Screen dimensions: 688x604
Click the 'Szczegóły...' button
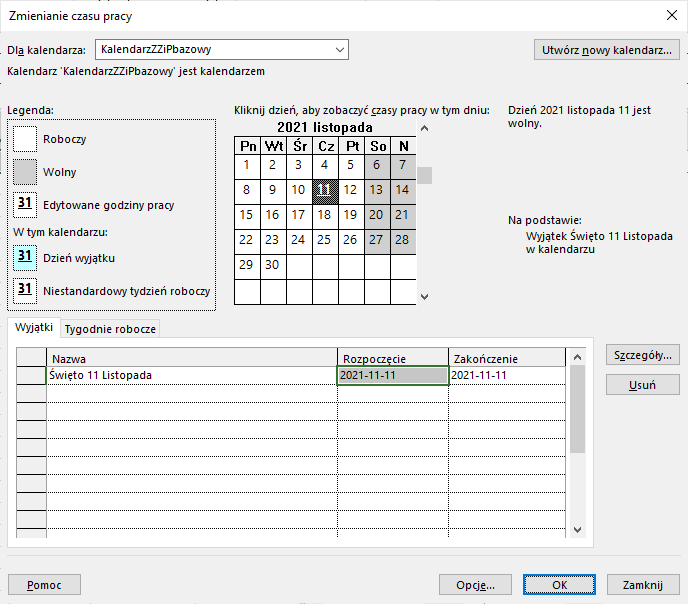642,355
